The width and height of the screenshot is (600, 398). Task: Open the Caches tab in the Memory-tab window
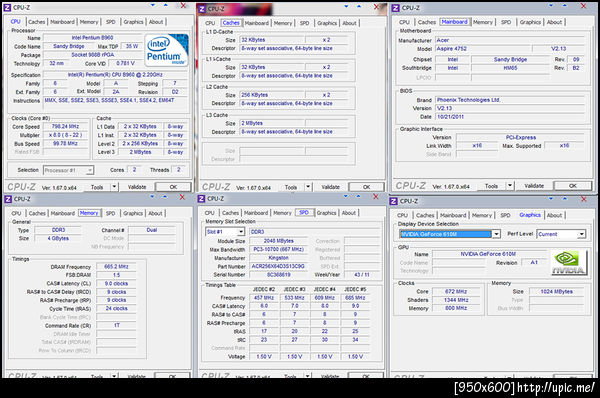tap(37, 213)
